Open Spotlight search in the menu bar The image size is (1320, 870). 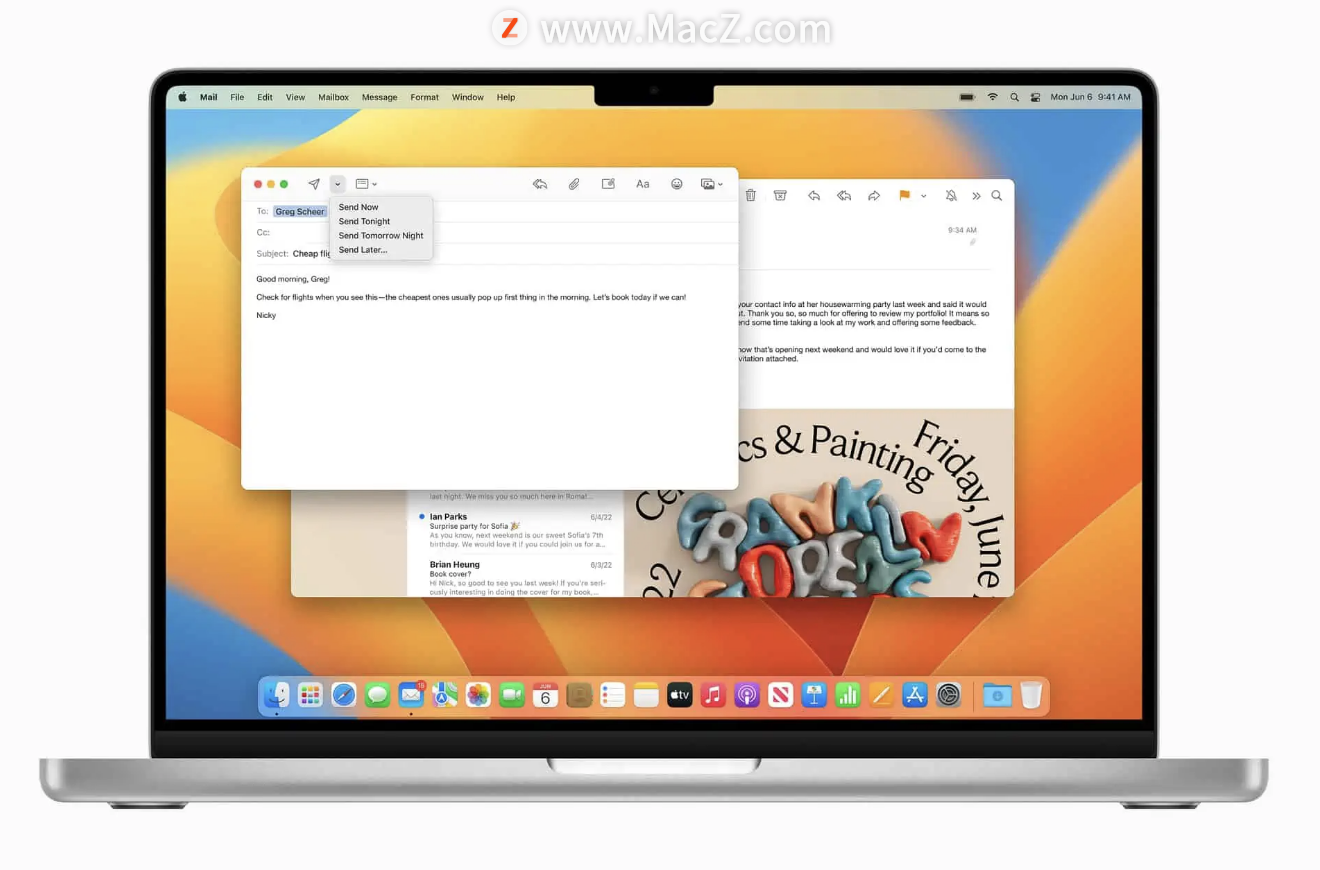pyautogui.click(x=1014, y=97)
